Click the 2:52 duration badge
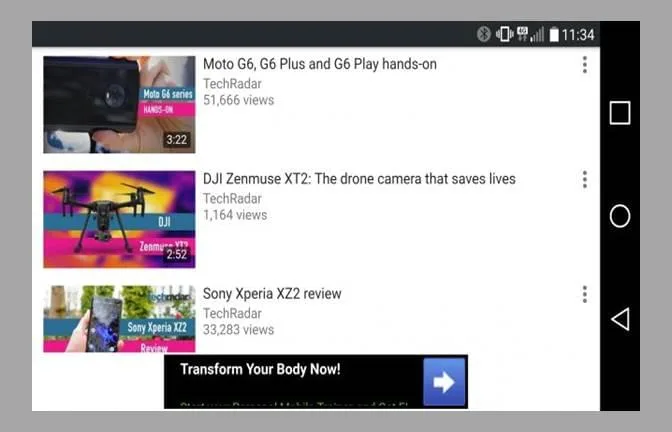Viewport: 672px width, 432px height. (177, 254)
